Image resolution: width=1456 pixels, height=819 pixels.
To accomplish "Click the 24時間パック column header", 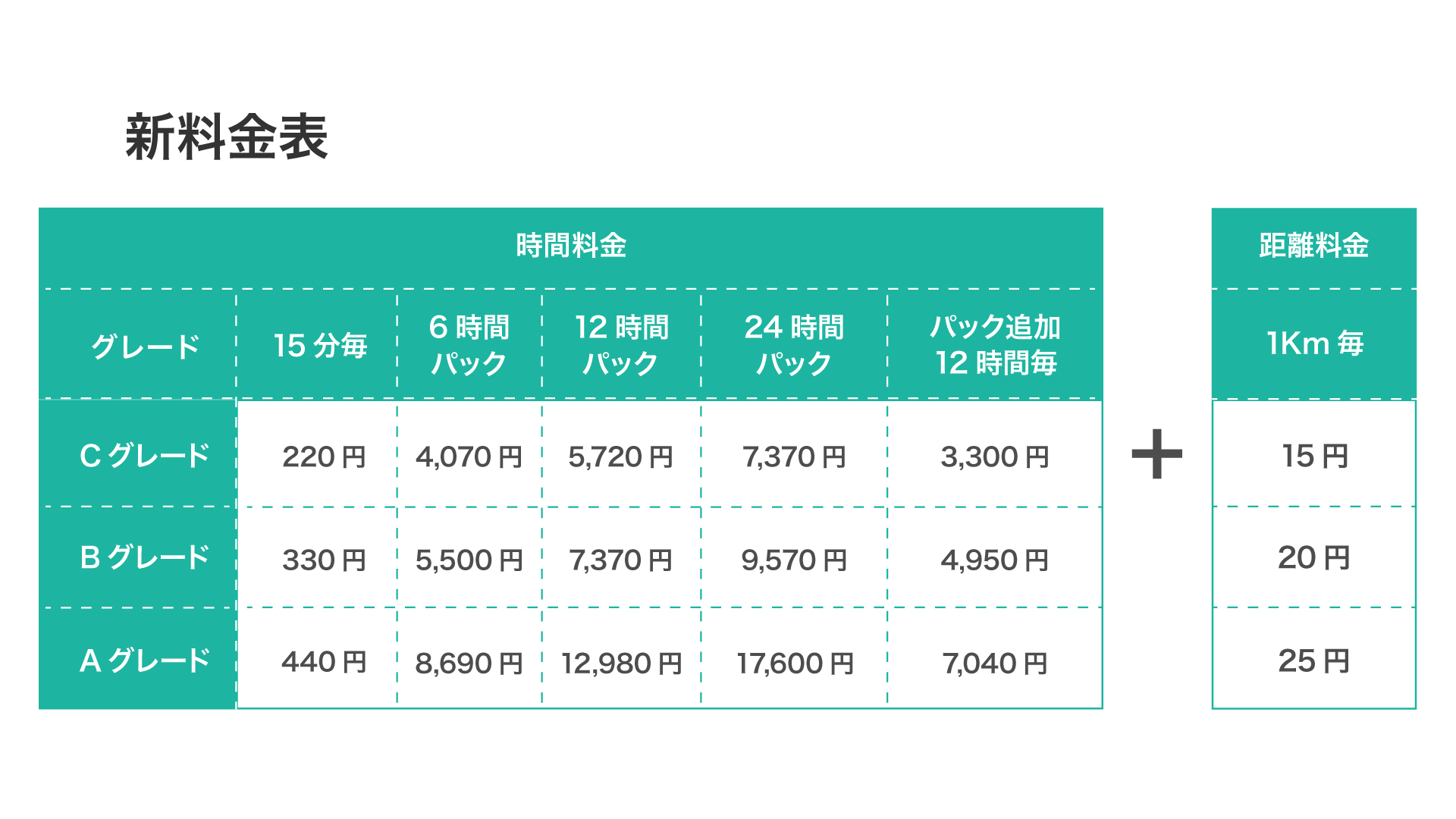I will [794, 345].
